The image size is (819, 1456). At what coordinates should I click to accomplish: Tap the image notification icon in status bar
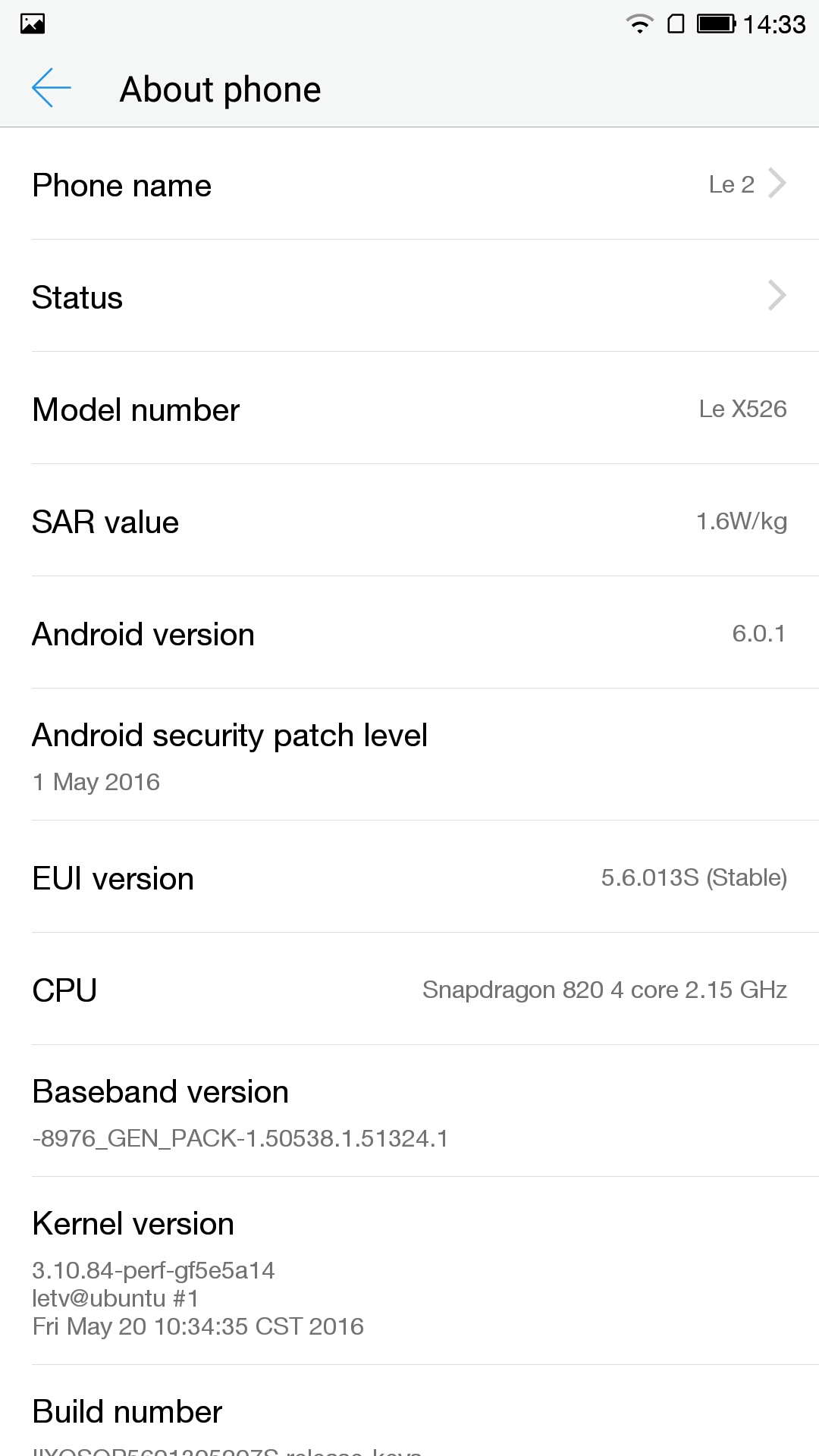click(33, 24)
